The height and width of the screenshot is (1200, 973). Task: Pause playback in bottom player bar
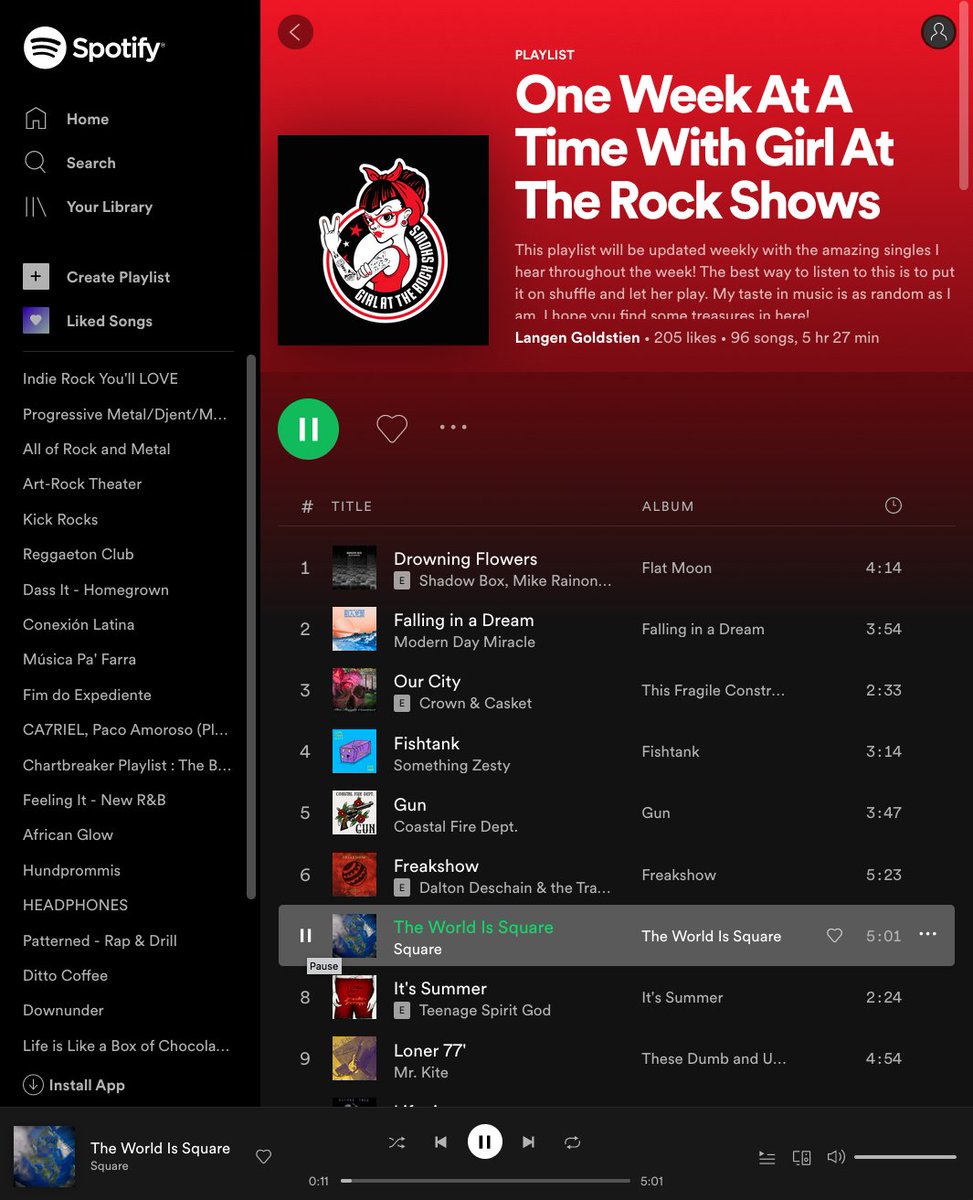pyautogui.click(x=484, y=1142)
